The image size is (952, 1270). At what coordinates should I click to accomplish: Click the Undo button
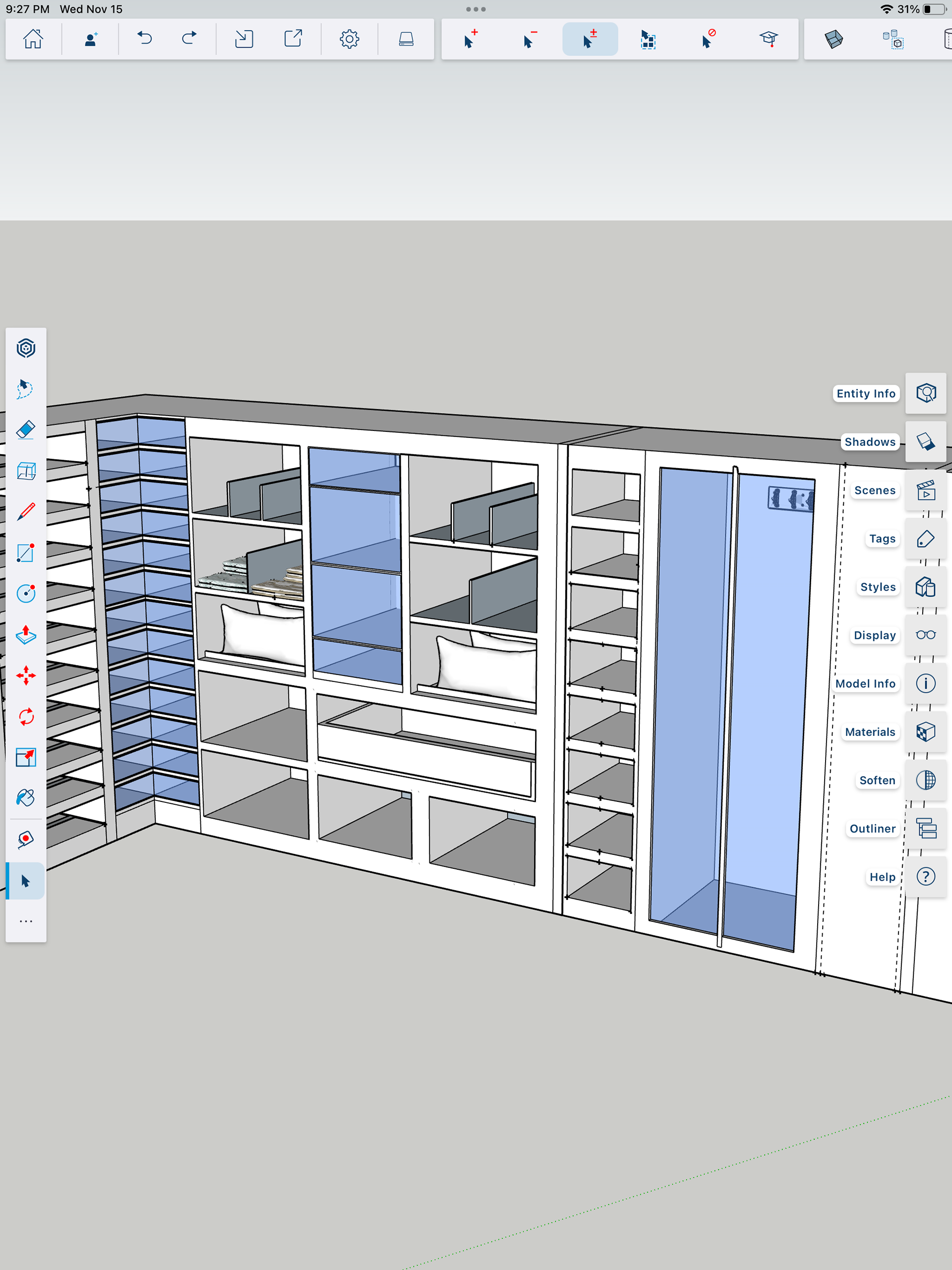[144, 39]
